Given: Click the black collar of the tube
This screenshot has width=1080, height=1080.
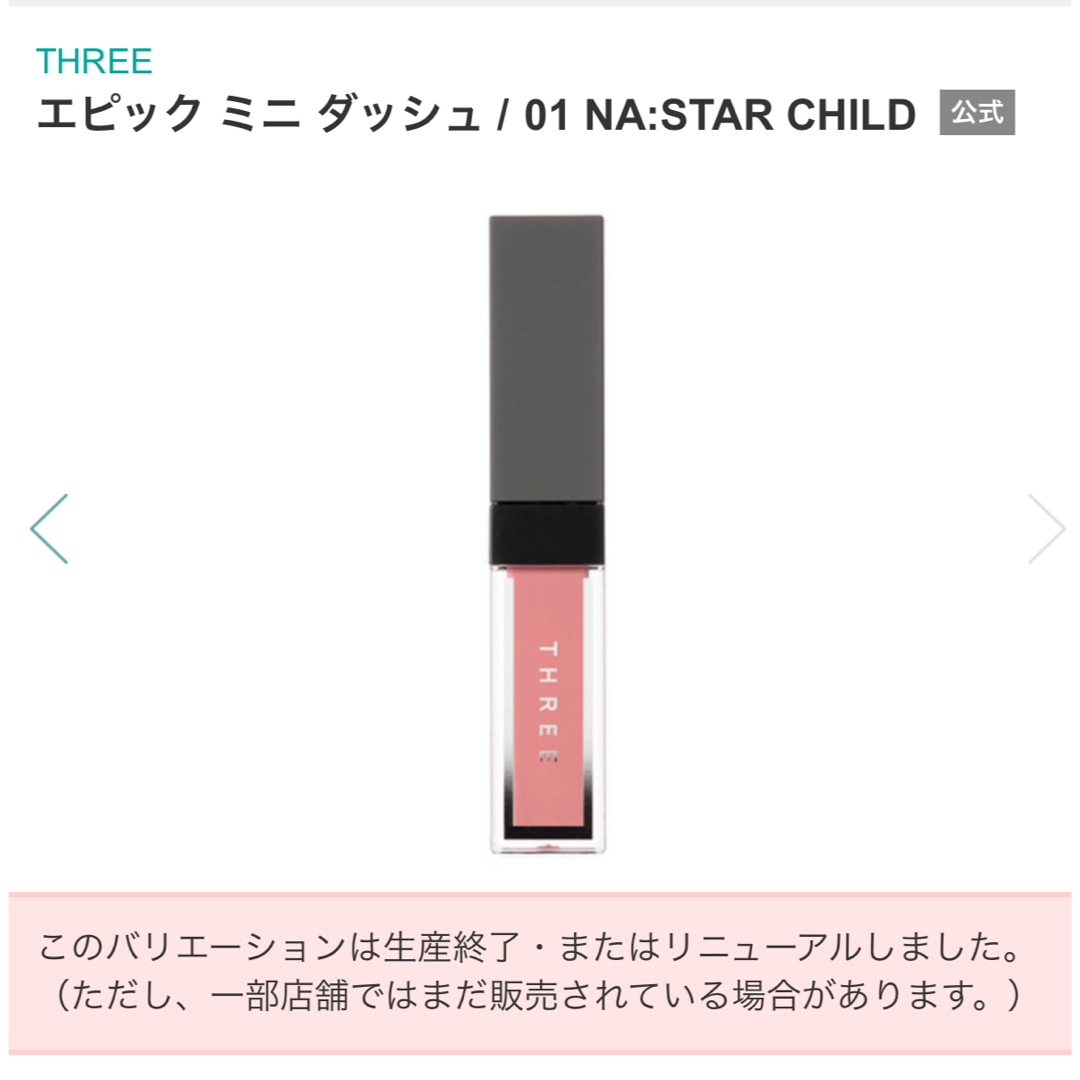Looking at the screenshot, I should click(547, 534).
